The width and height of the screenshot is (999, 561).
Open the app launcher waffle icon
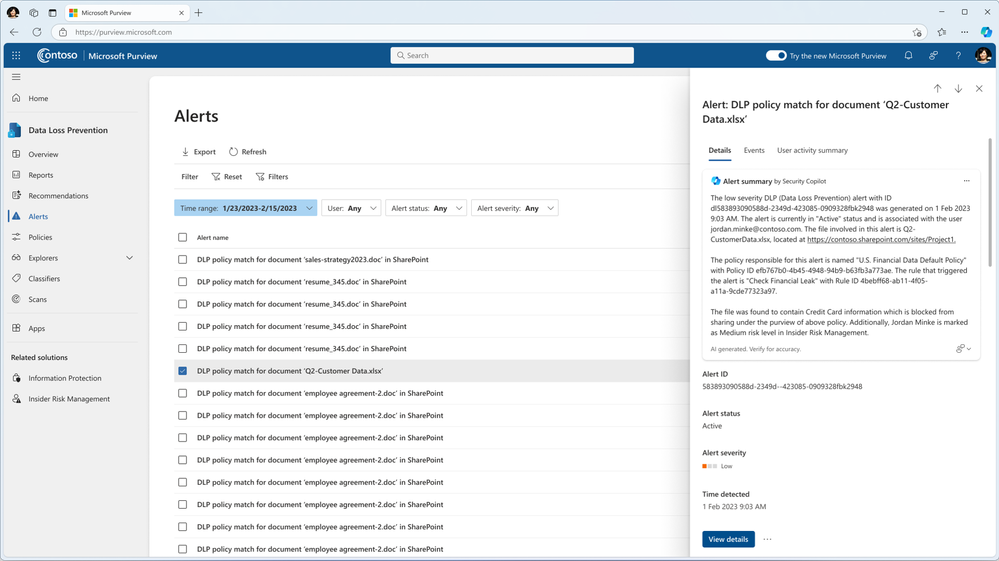pyautogui.click(x=16, y=55)
